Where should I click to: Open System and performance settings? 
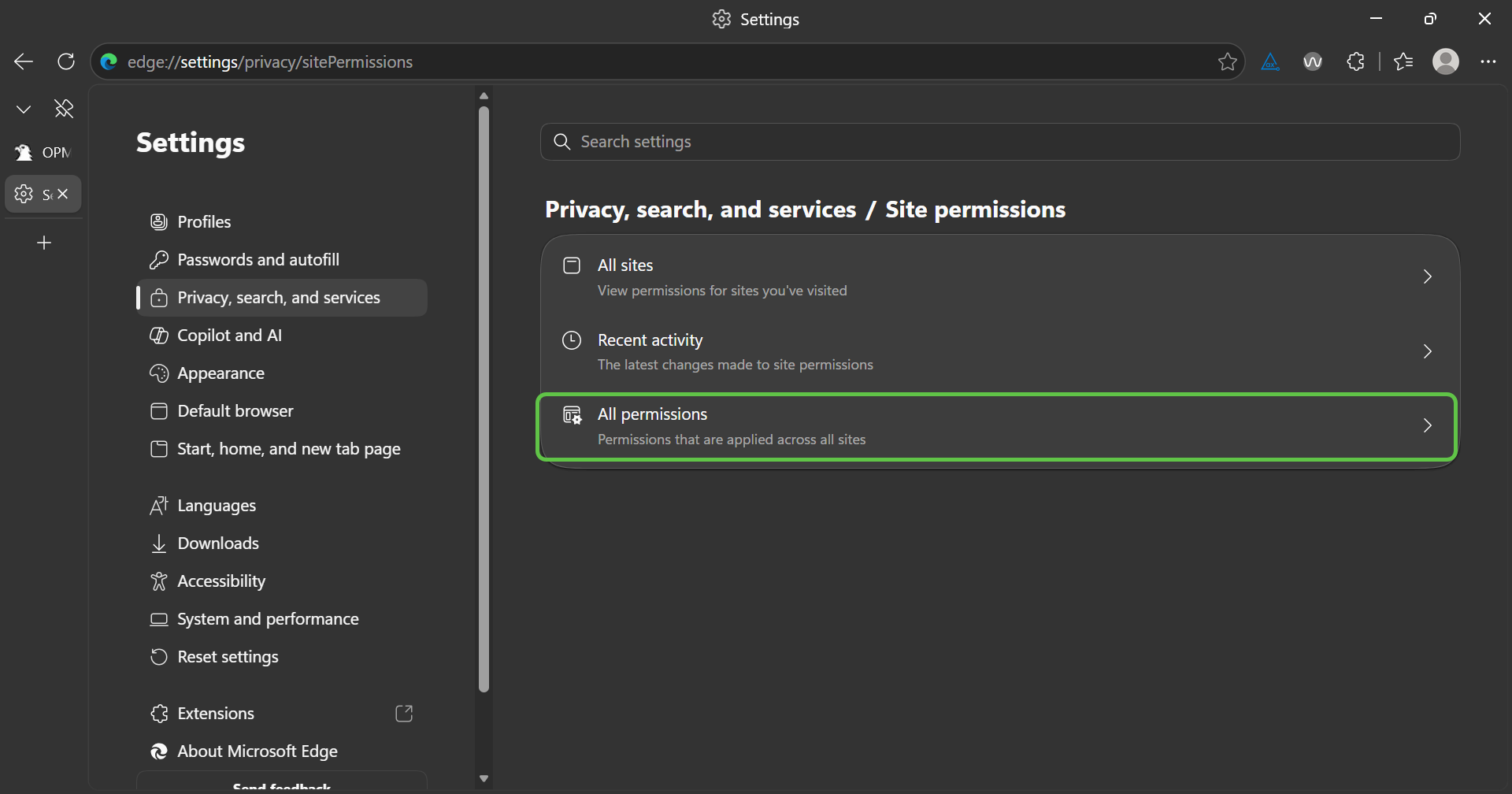pyautogui.click(x=282, y=619)
